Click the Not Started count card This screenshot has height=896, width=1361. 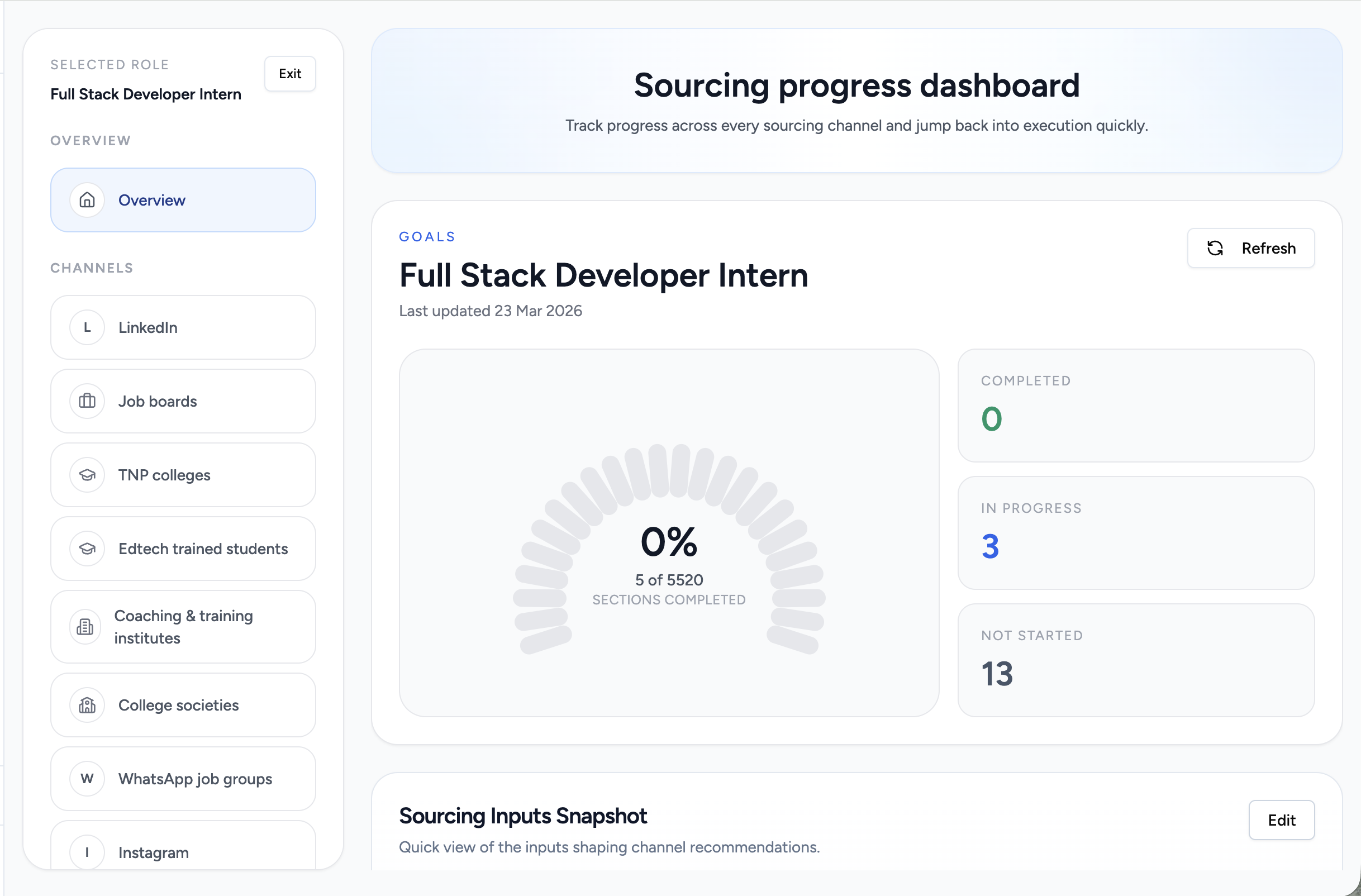(x=1136, y=660)
